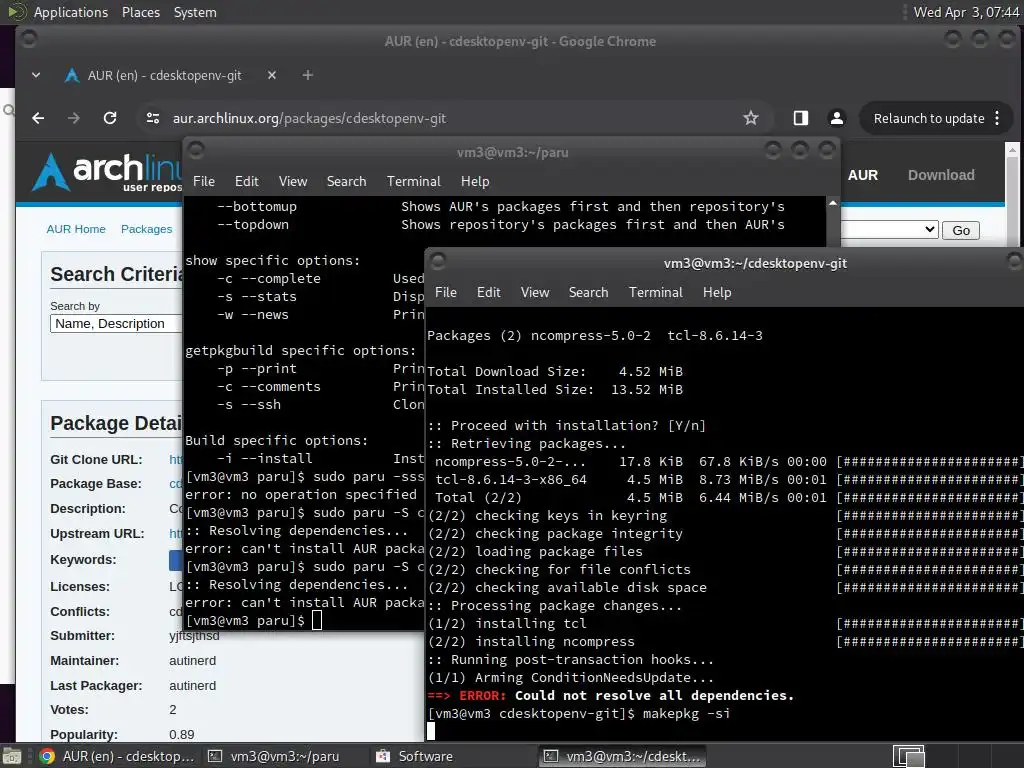This screenshot has width=1024, height=768.
Task: Open Terminal menu in cdesktopenv-git terminal
Action: pos(656,293)
